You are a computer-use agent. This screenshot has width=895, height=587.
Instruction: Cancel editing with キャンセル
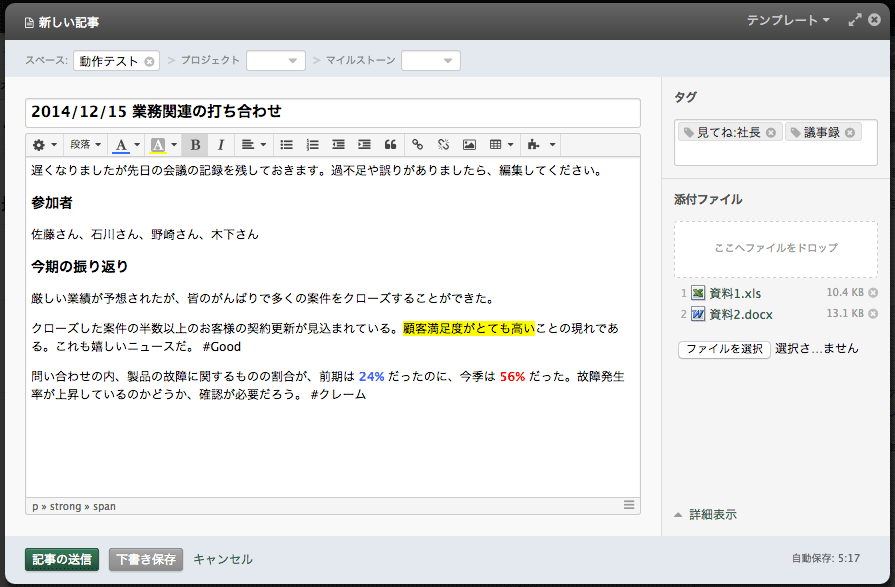223,560
